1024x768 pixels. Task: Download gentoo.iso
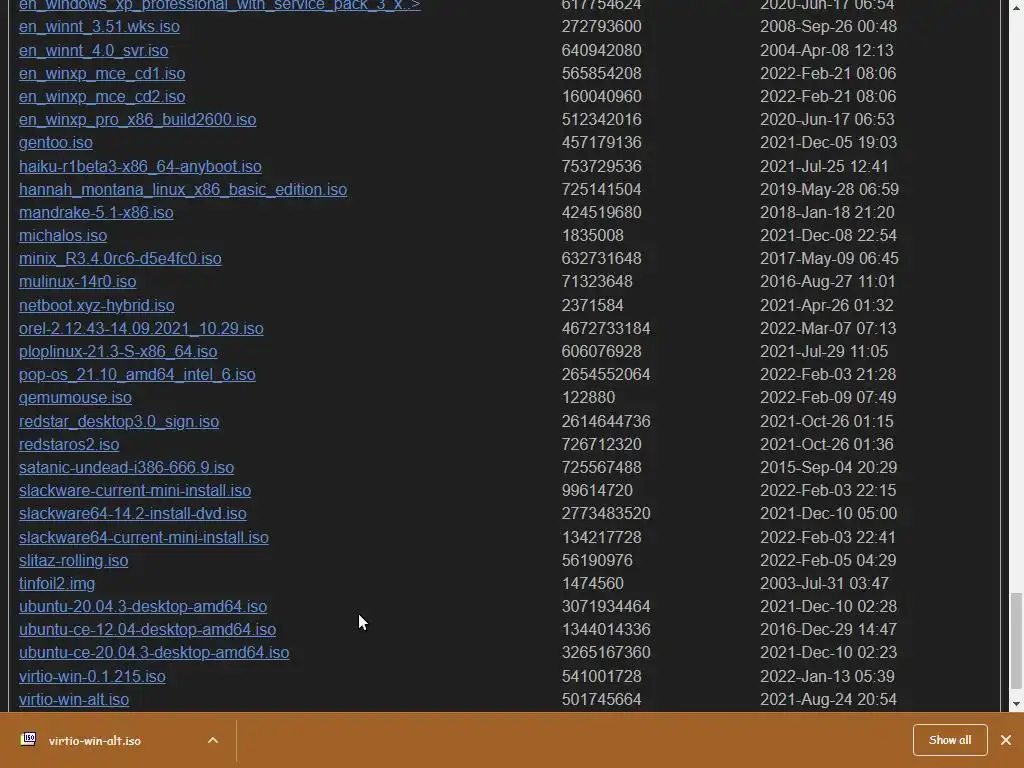click(56, 142)
